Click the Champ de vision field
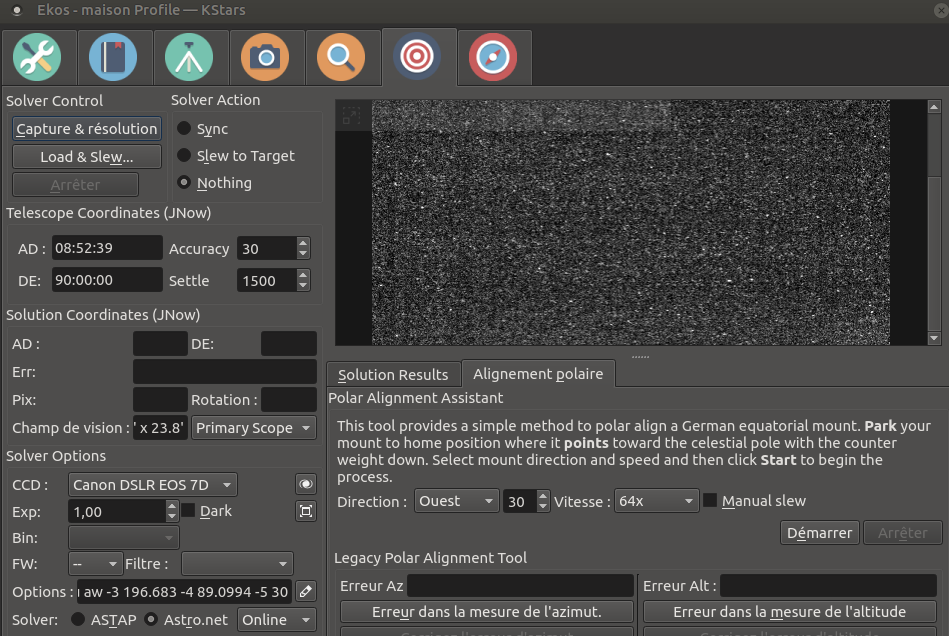This screenshot has width=949, height=636. point(160,428)
